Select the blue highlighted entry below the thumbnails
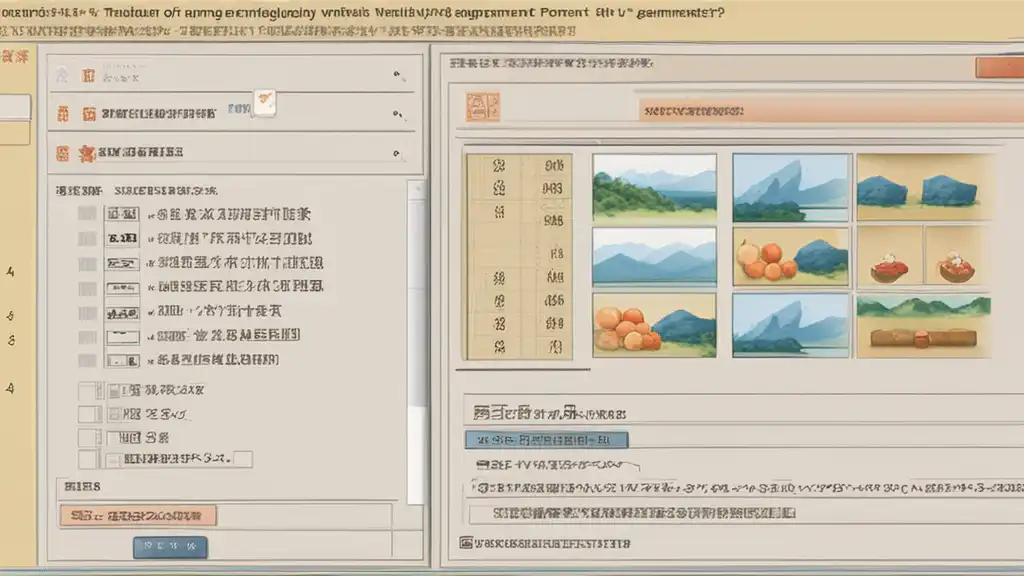The image size is (1024, 576). click(547, 440)
